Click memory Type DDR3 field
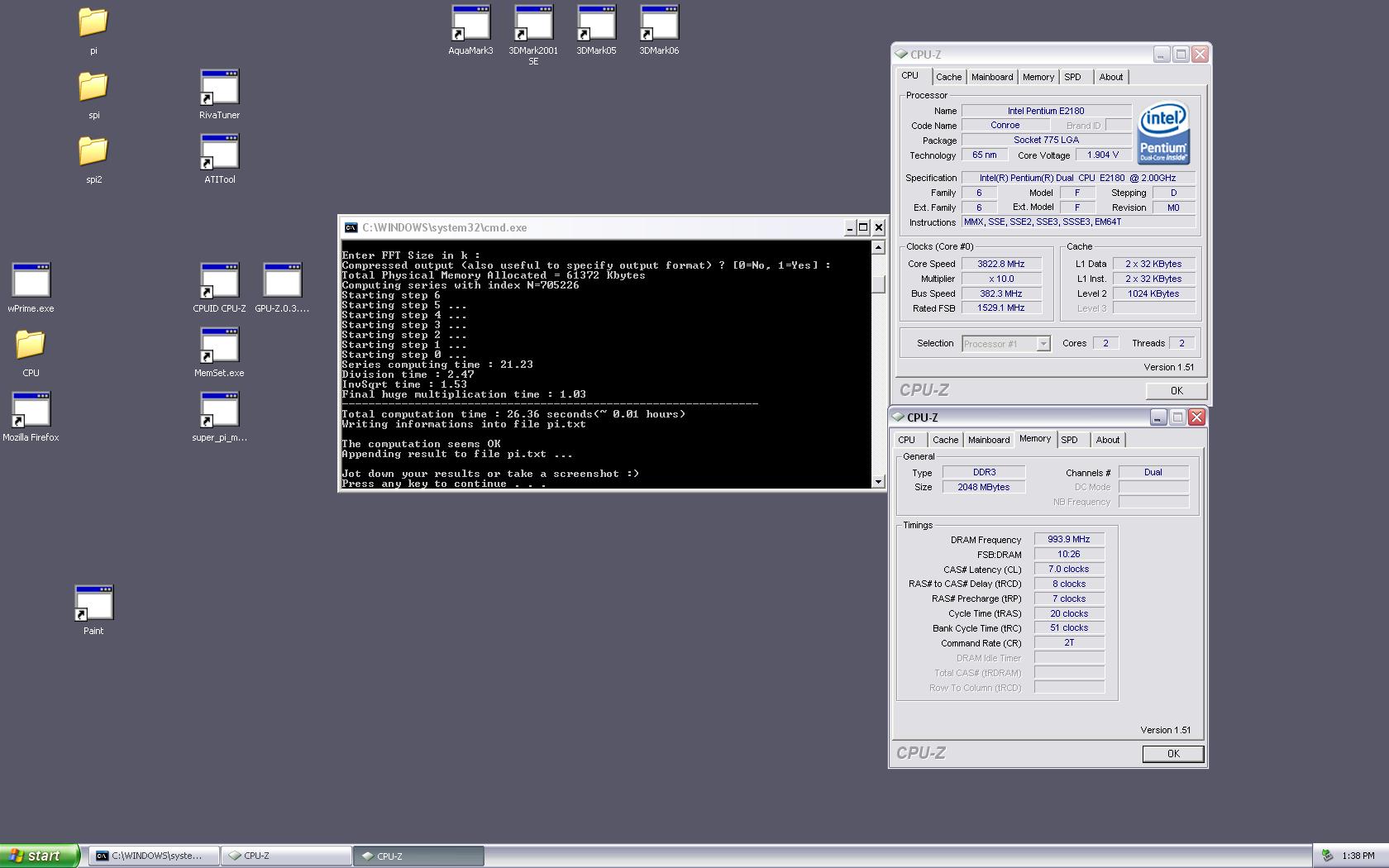Viewport: 1389px width, 868px height. pos(984,472)
